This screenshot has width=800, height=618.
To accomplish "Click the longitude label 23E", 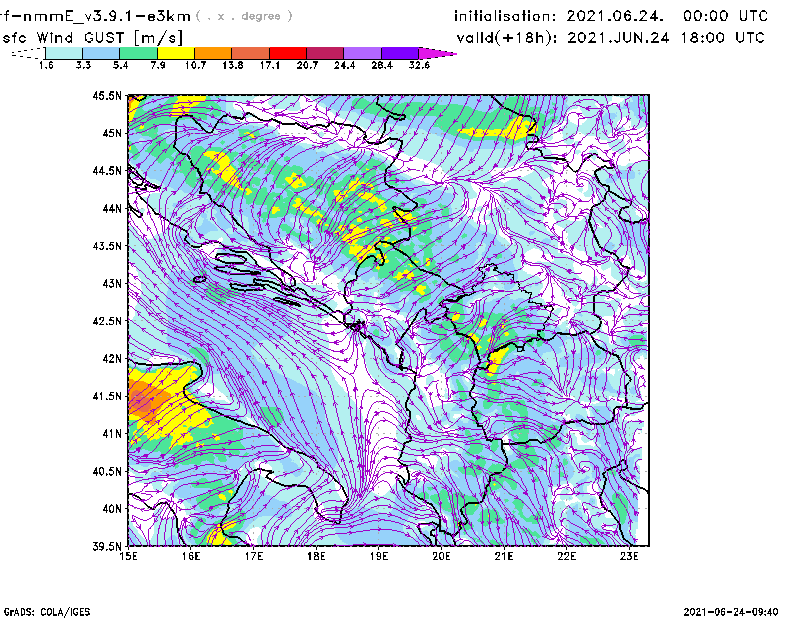I will 629,556.
